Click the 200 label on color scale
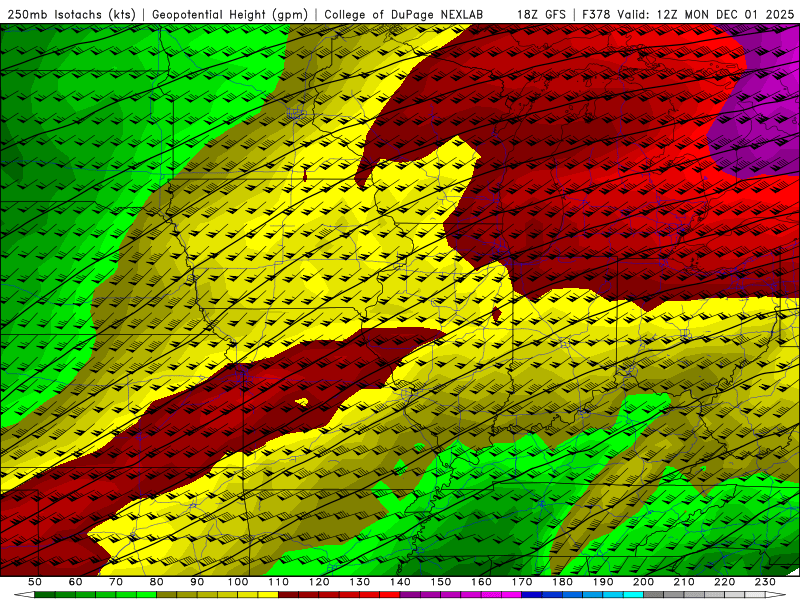 point(643,582)
